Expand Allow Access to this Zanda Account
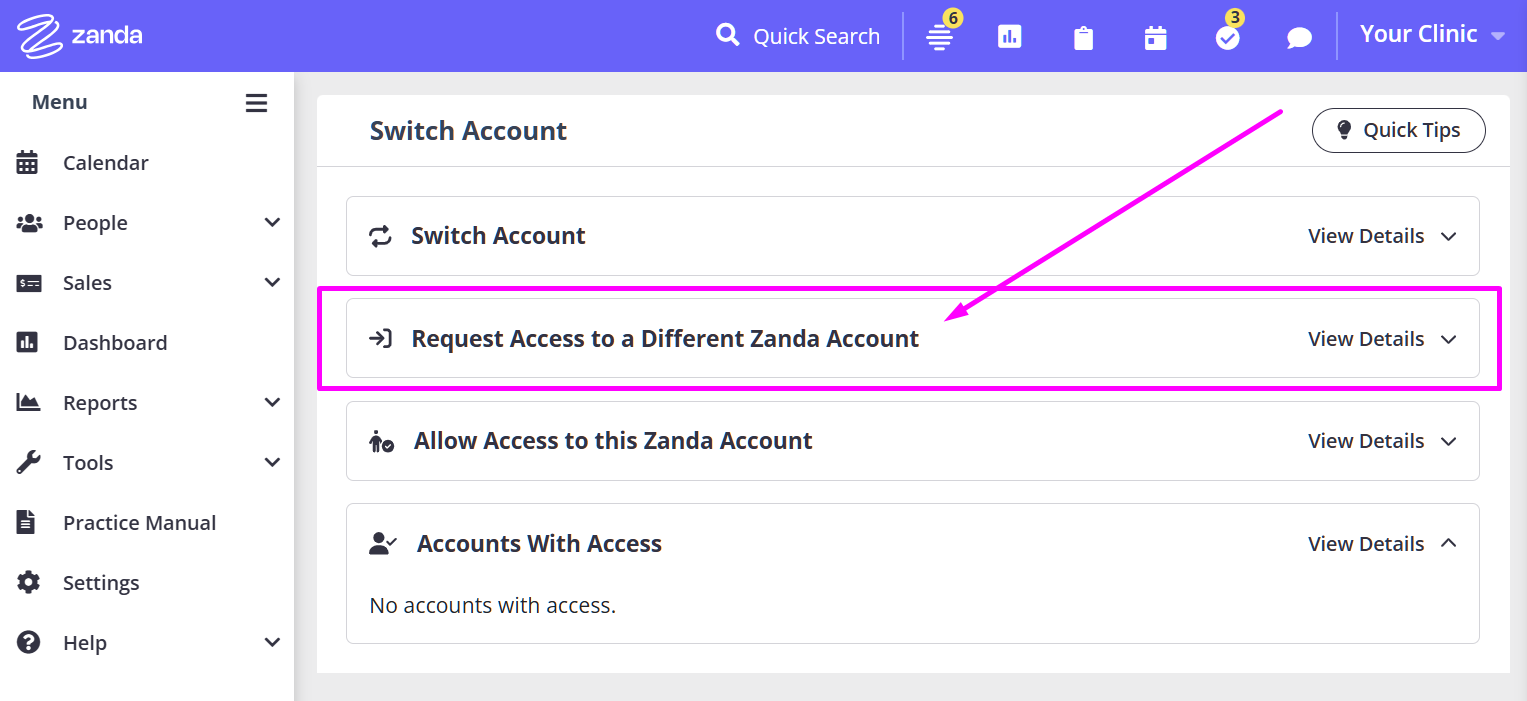1527x701 pixels. (x=1382, y=441)
